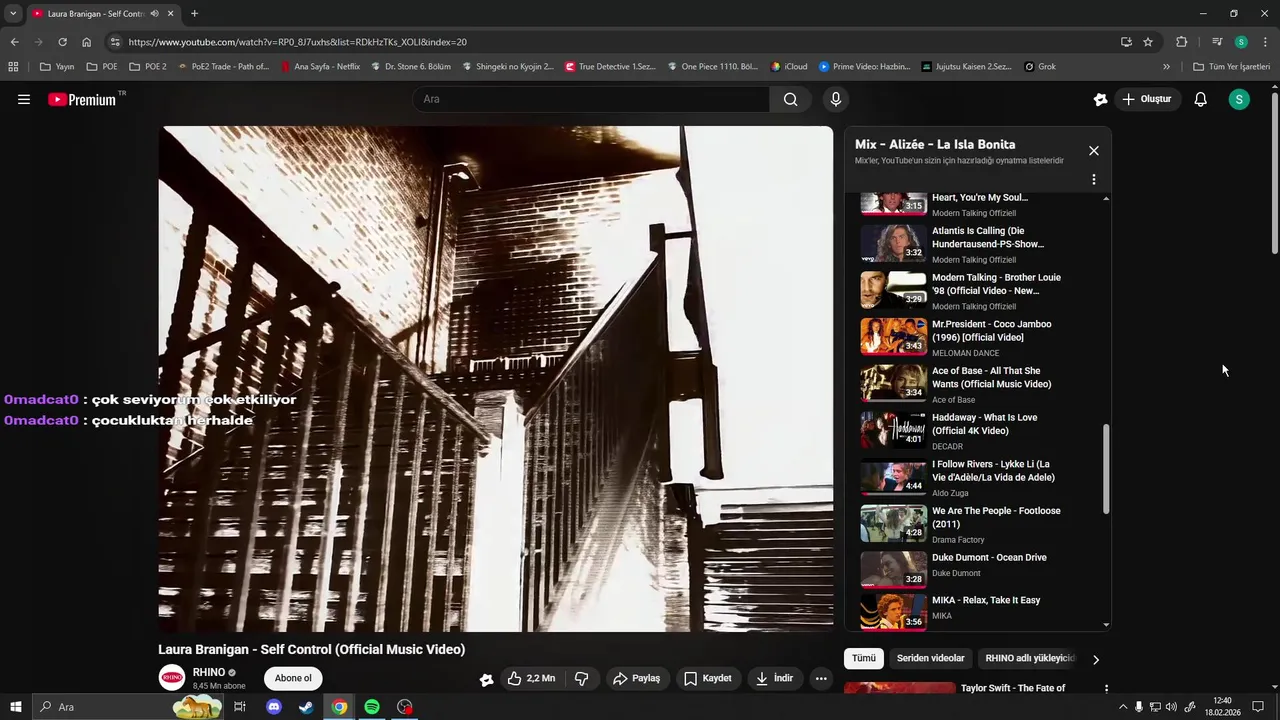Select the RHINO adlı yükleyiciden chip
This screenshot has width=1280, height=720.
(1030, 658)
